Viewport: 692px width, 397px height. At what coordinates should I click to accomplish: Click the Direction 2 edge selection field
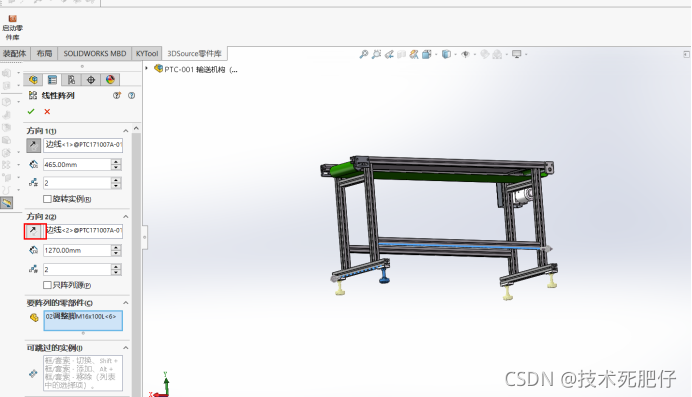coord(83,231)
